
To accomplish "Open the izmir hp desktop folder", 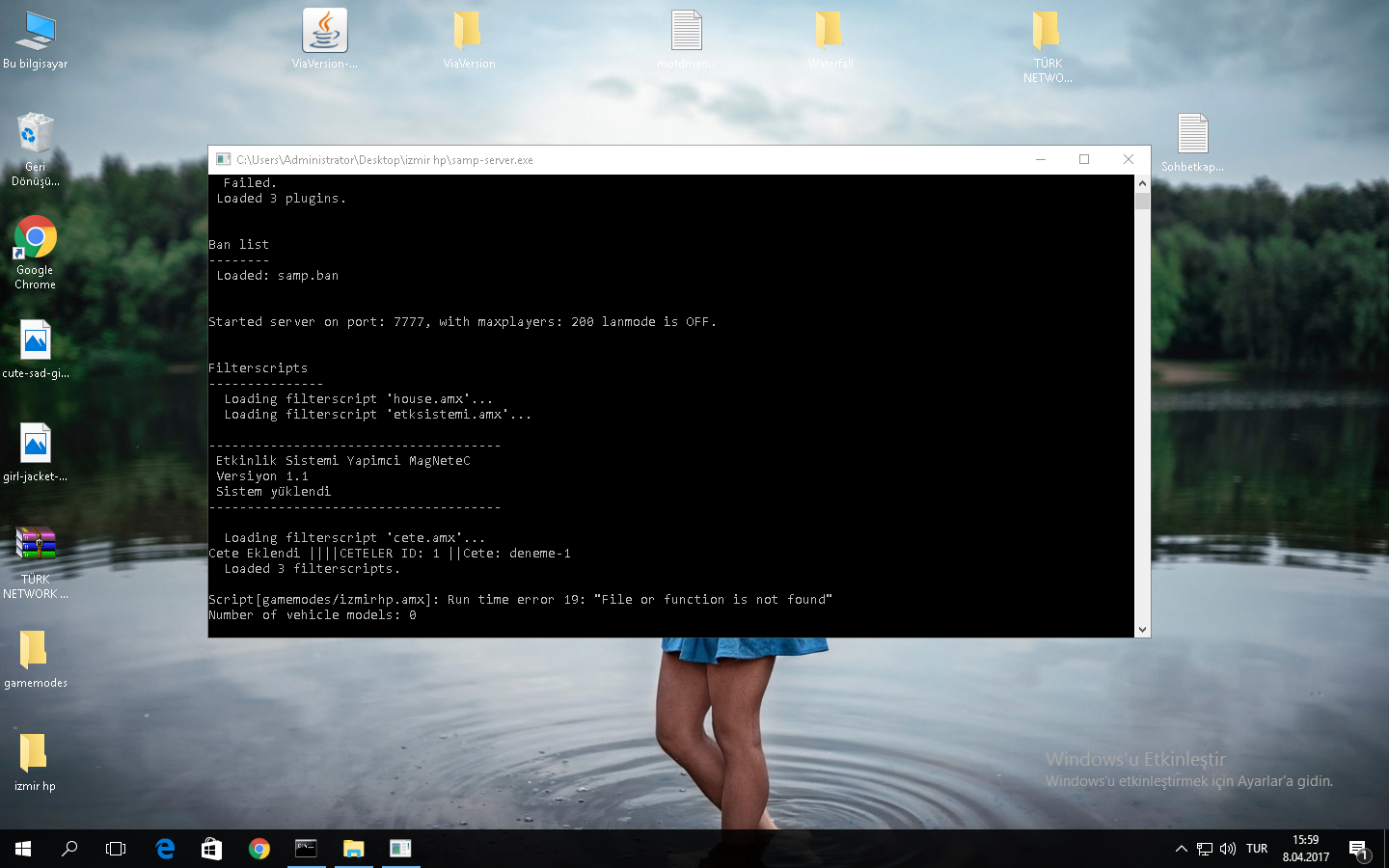I will click(x=36, y=762).
